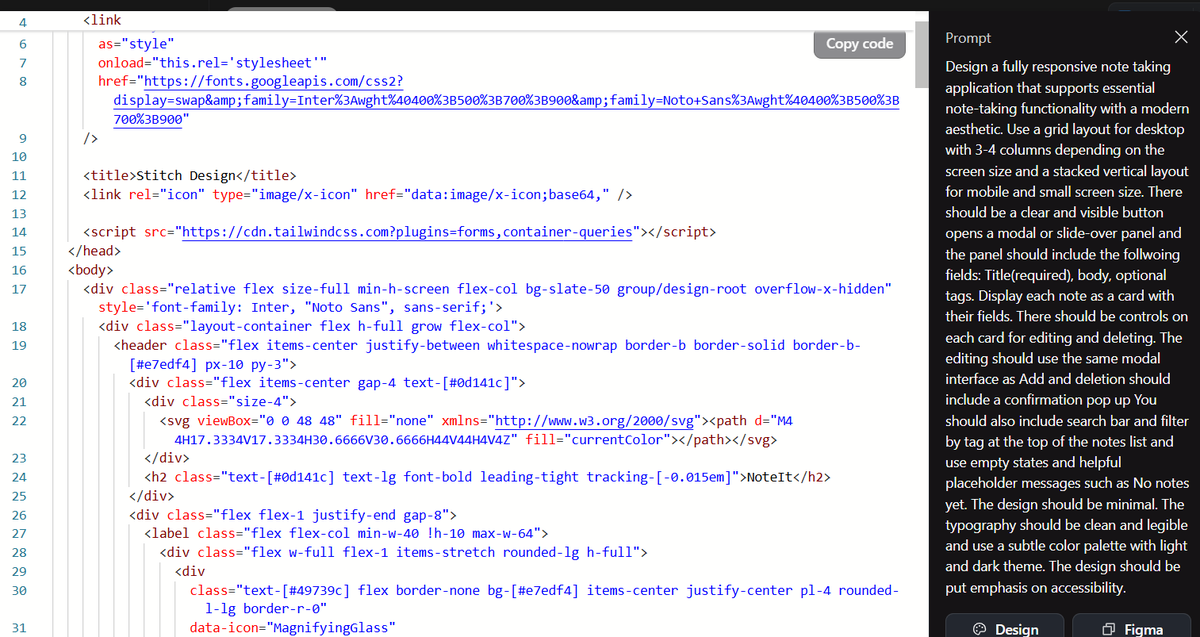This screenshot has width=1200, height=637.
Task: Click the 'NoteIt' h2 heading text in code
Action: (x=771, y=477)
